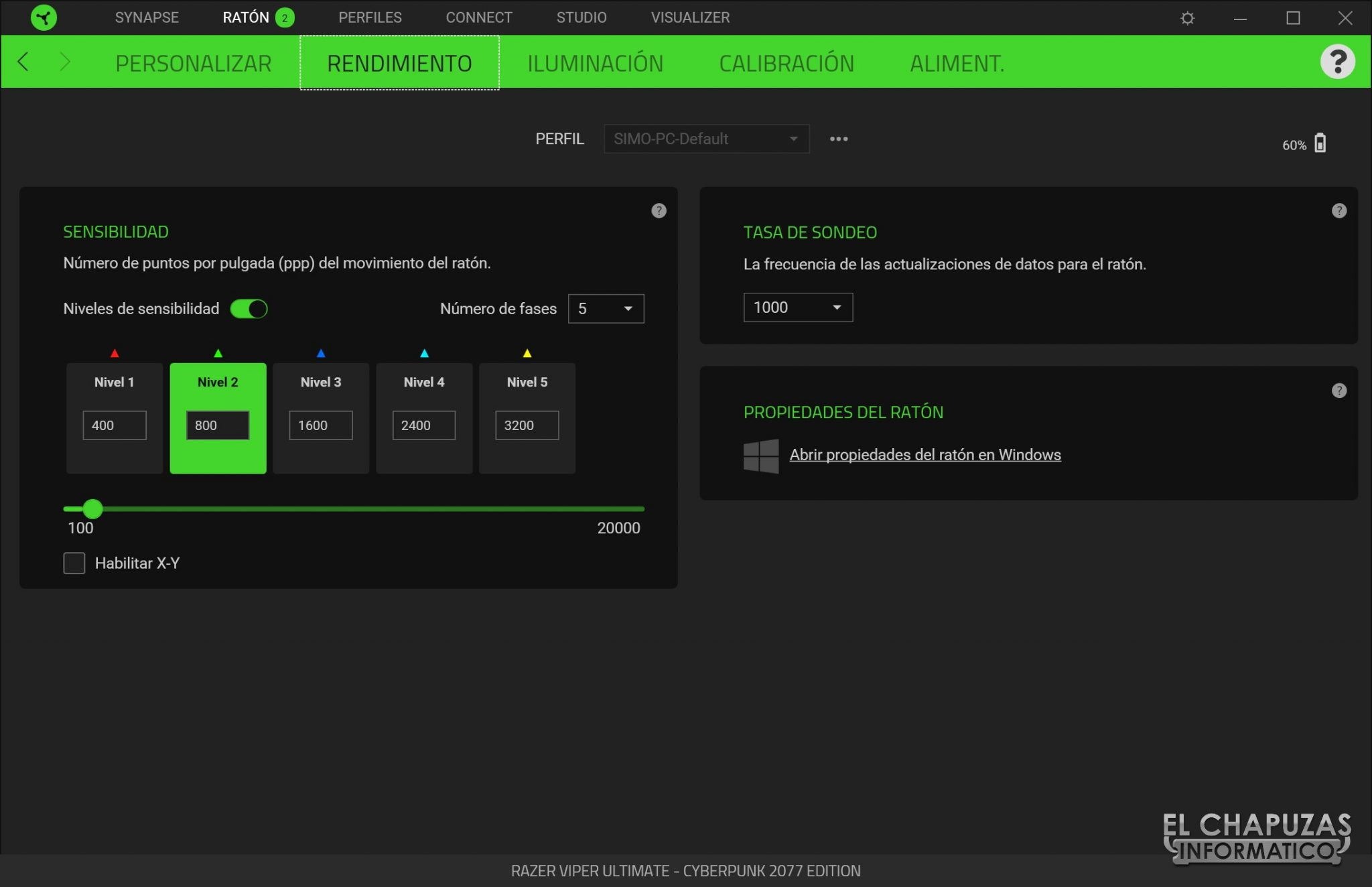Maximize the Razer Synapse window
Screen dimensions: 1372x887
pos(1293,18)
